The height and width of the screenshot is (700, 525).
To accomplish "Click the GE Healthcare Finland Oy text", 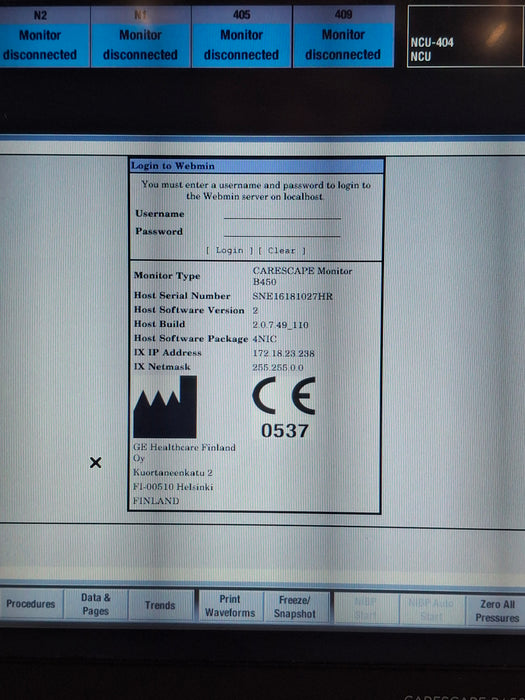I will click(184, 453).
